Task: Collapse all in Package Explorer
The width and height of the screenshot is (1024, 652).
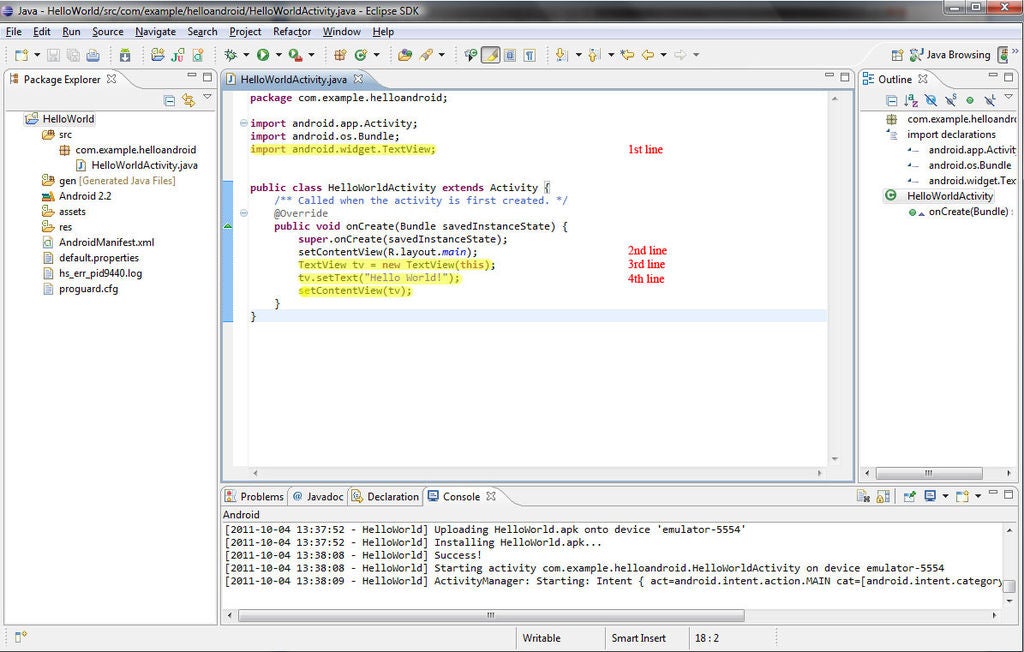Action: [x=170, y=100]
